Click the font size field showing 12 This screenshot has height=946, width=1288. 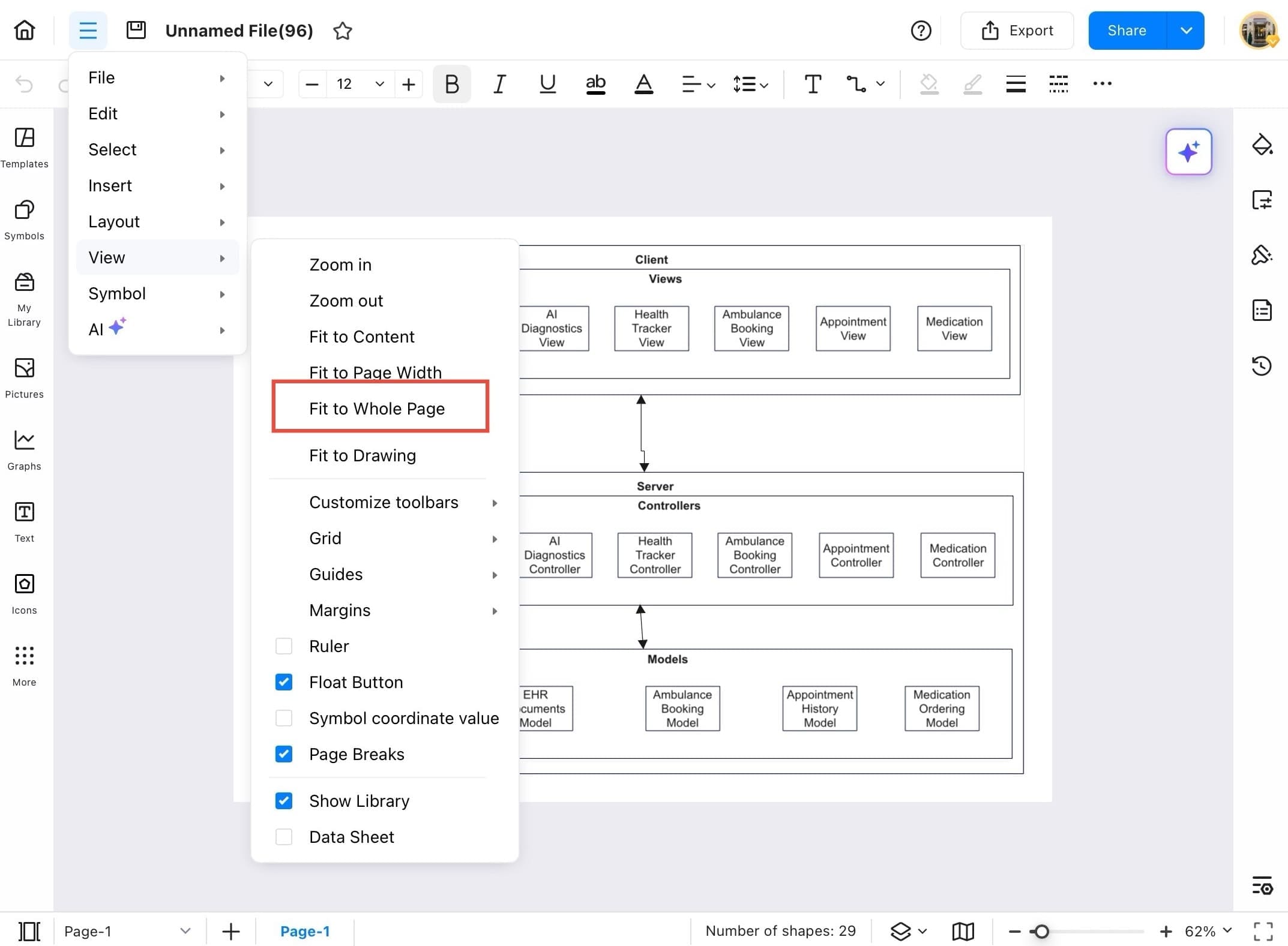click(x=345, y=84)
